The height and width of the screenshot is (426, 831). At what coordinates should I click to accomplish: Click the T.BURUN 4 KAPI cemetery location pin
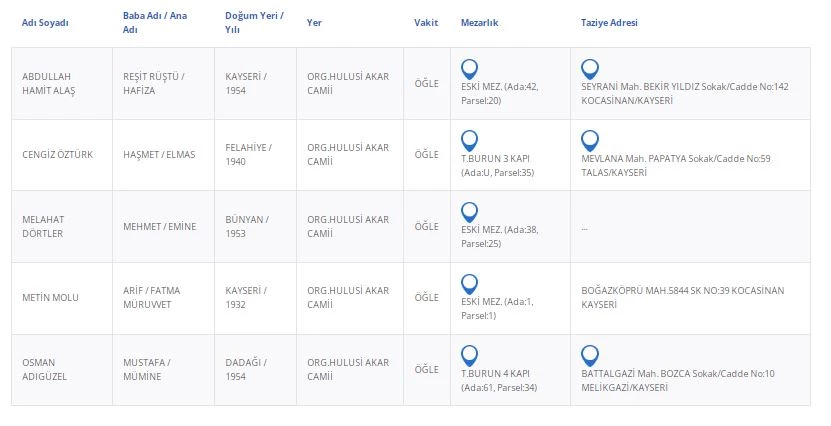click(x=469, y=355)
